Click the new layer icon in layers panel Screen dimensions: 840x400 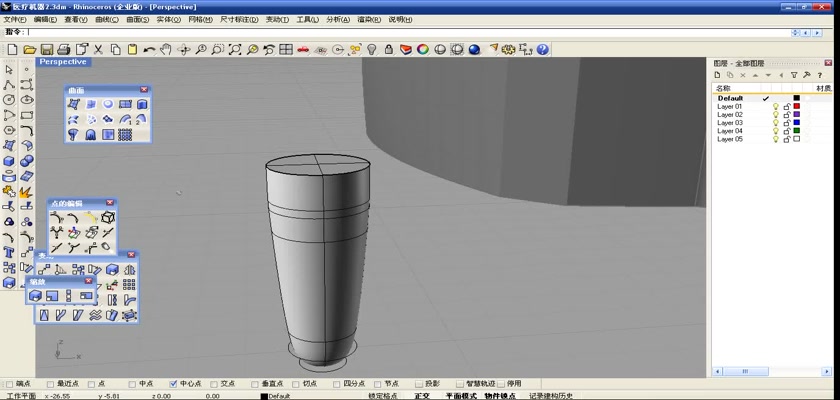click(719, 75)
